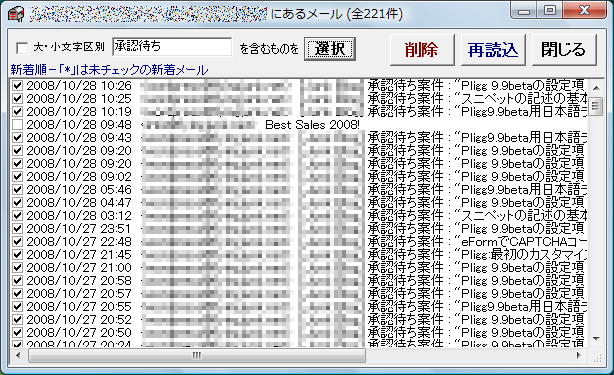614x375 pixels.
Task: Select the 'Pligg:最初のカスタマイ' subject row
Action: 478,254
